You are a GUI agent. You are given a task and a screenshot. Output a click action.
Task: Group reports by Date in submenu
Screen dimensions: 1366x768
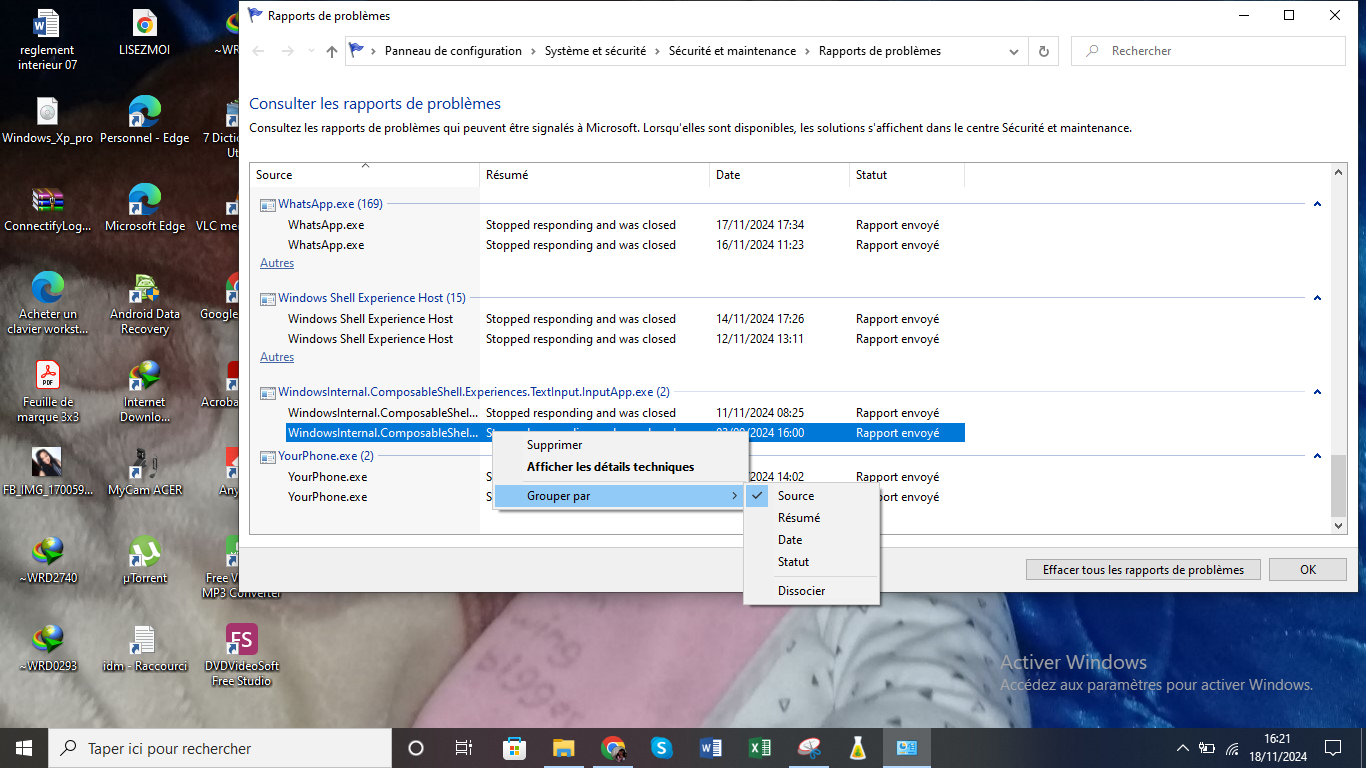tap(811, 540)
